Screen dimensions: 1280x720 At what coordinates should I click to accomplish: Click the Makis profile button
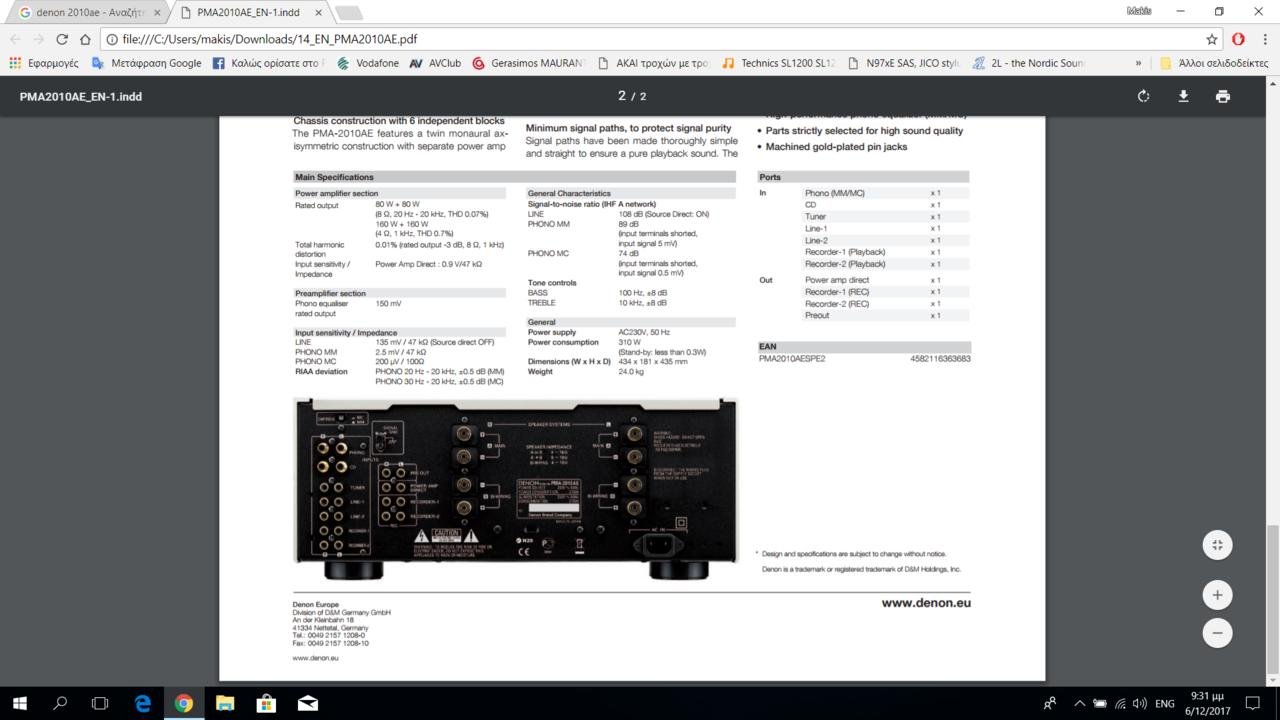(1139, 11)
